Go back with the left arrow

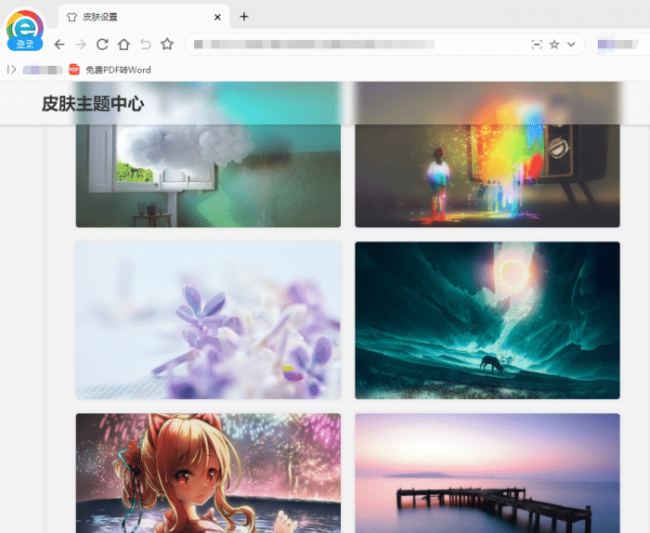tap(59, 44)
